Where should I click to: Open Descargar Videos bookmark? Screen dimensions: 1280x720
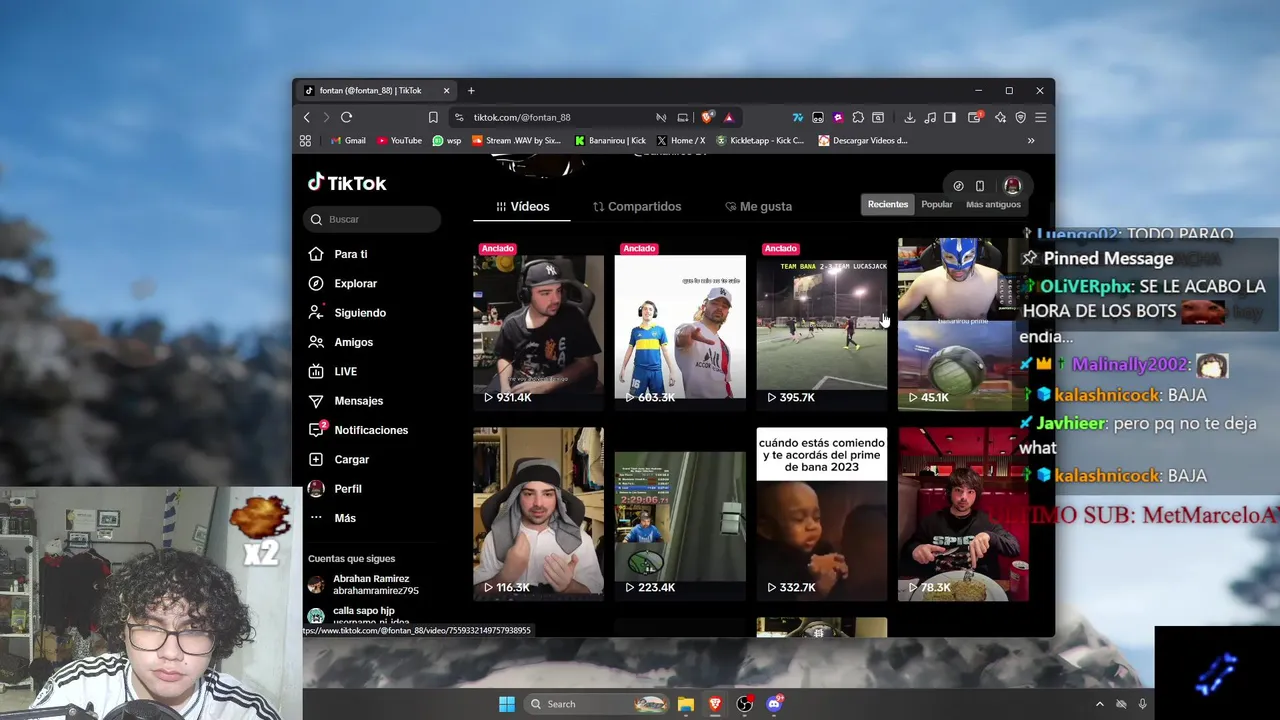click(863, 141)
